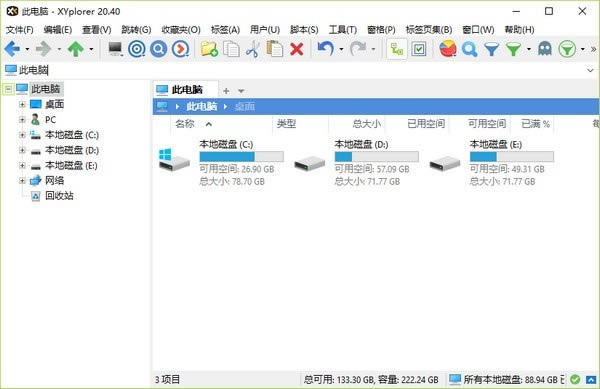Click the E: drive usage bar
Screen dimensions: 600x389
click(512, 156)
